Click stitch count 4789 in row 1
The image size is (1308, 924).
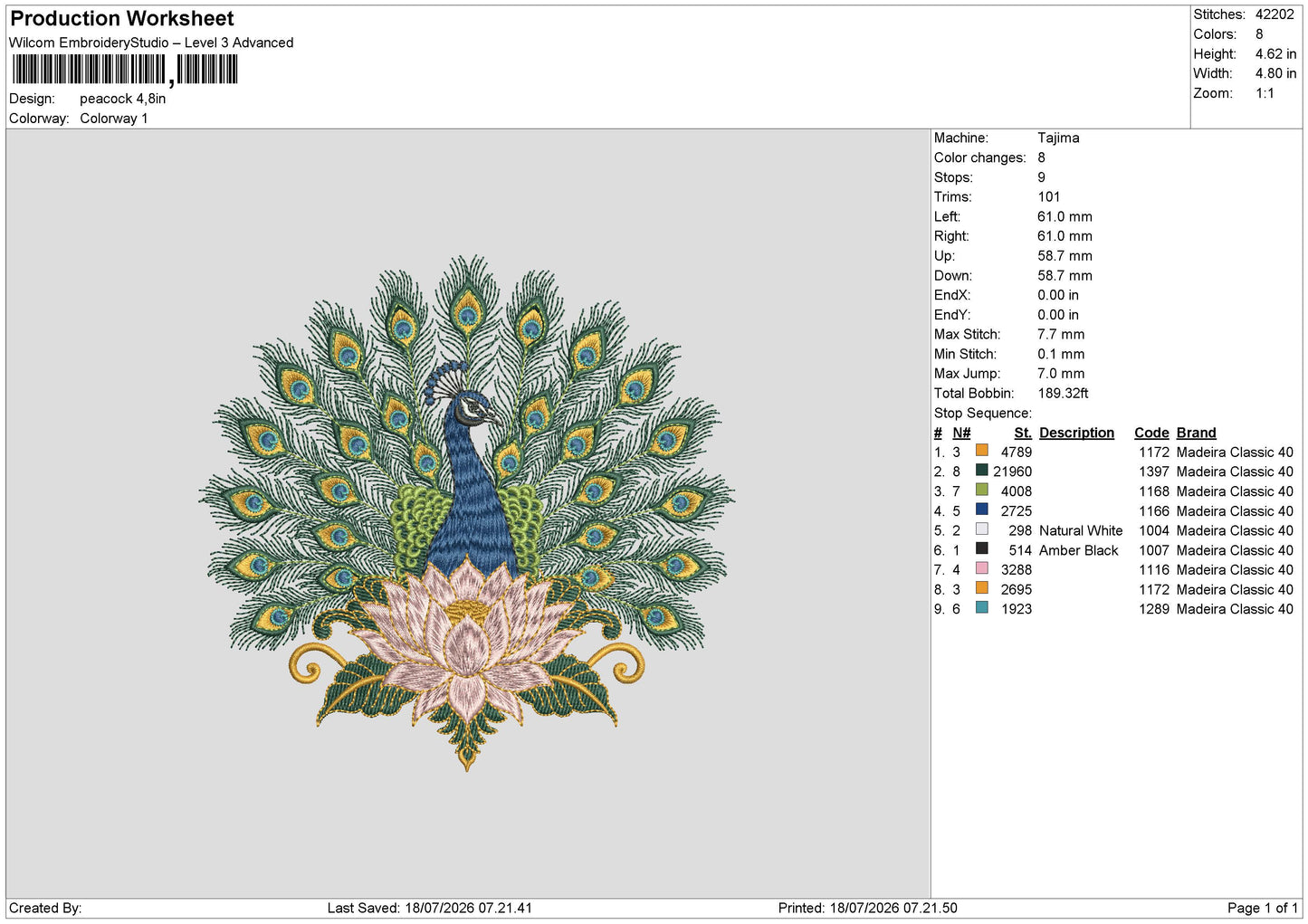coord(1017,452)
